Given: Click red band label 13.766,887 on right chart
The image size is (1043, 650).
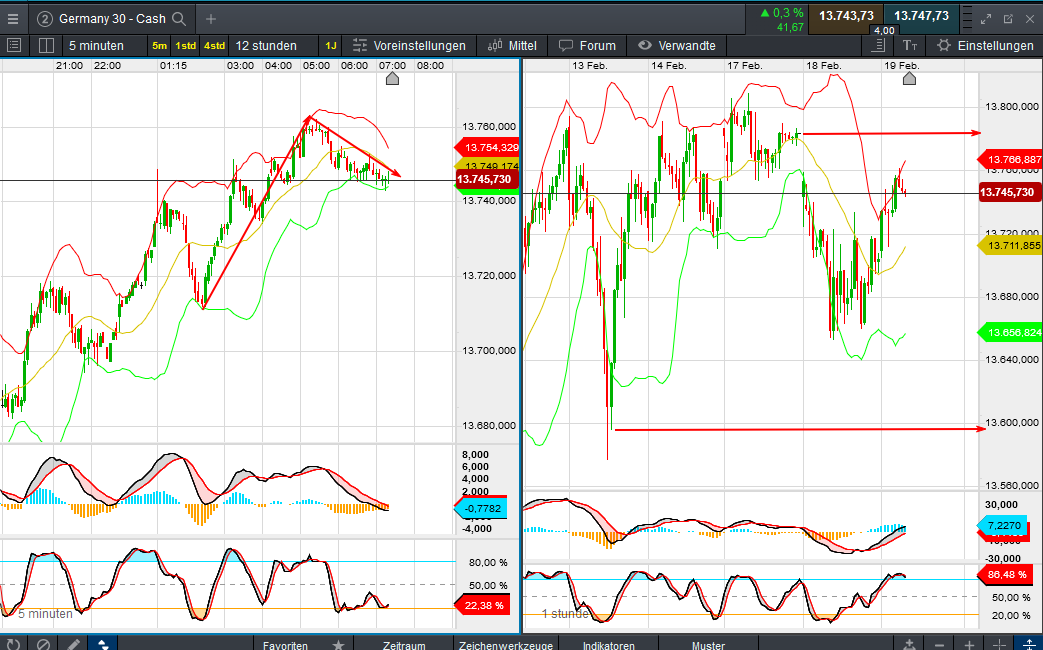Looking at the screenshot, I should (x=1010, y=159).
